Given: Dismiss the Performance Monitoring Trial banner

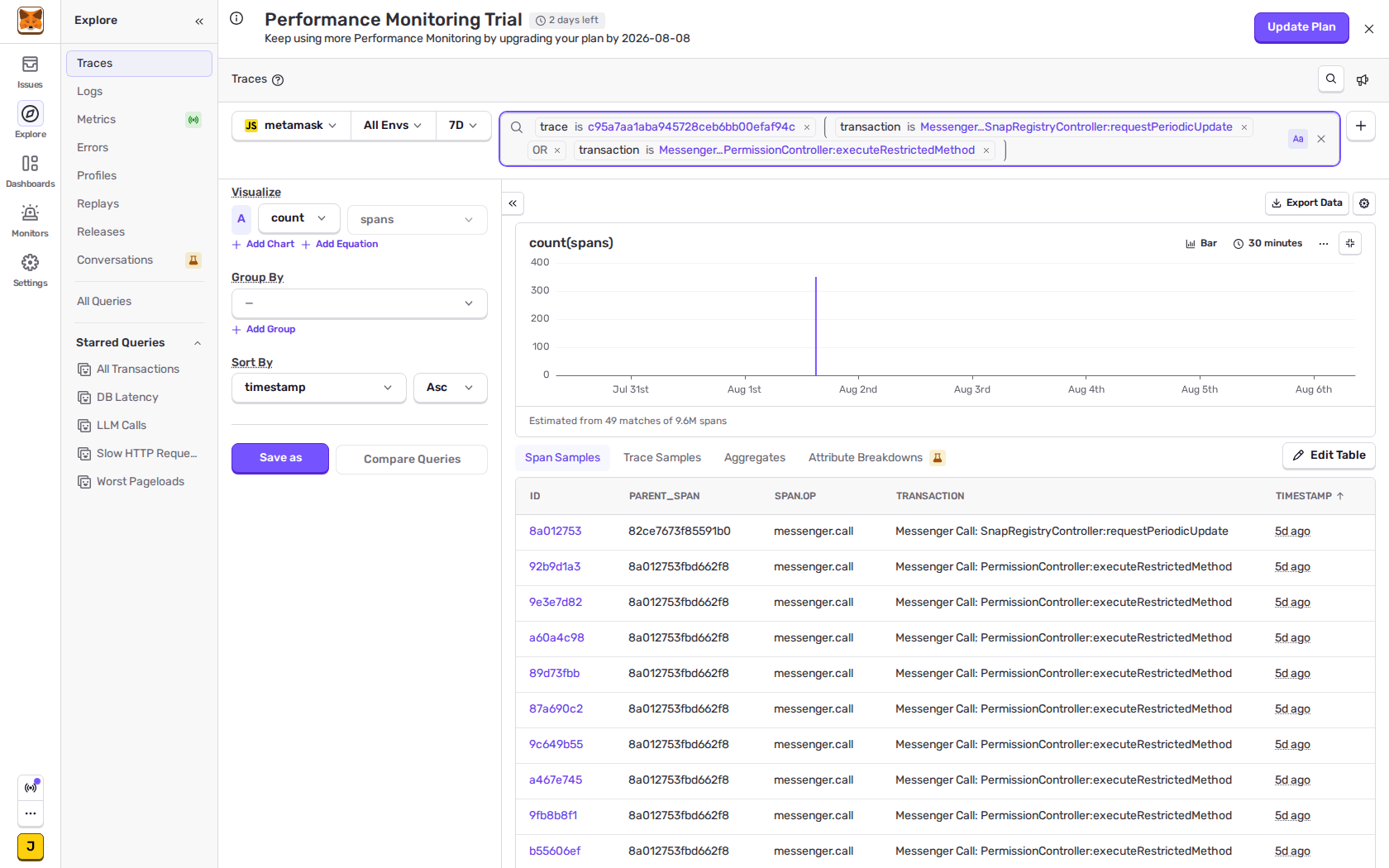Looking at the screenshot, I should (1369, 29).
